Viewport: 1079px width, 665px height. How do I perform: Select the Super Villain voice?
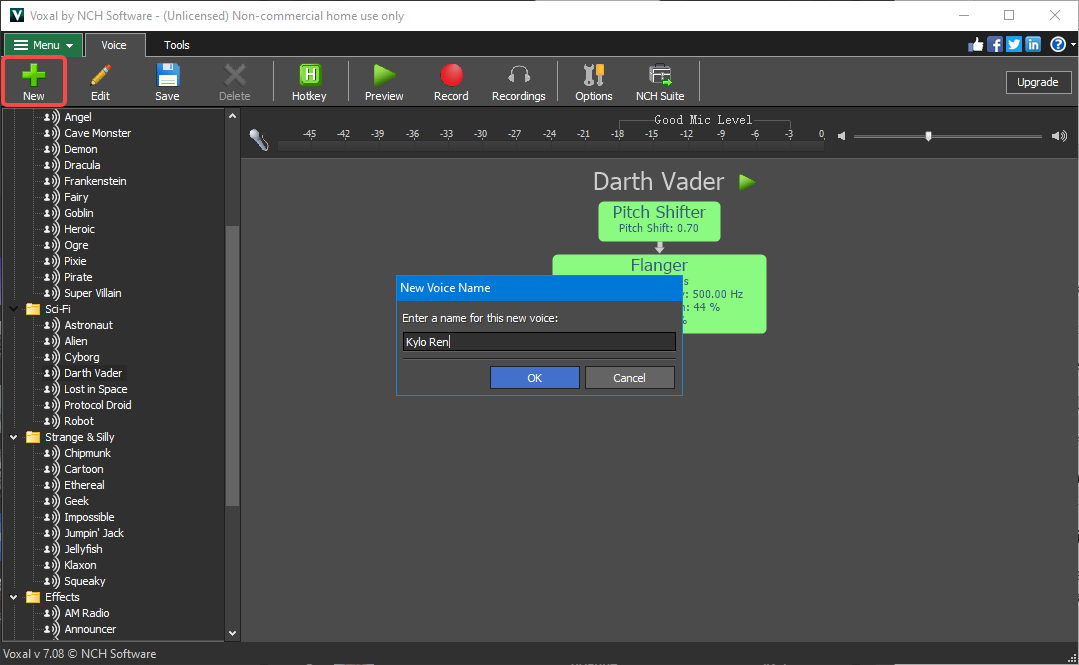click(92, 293)
